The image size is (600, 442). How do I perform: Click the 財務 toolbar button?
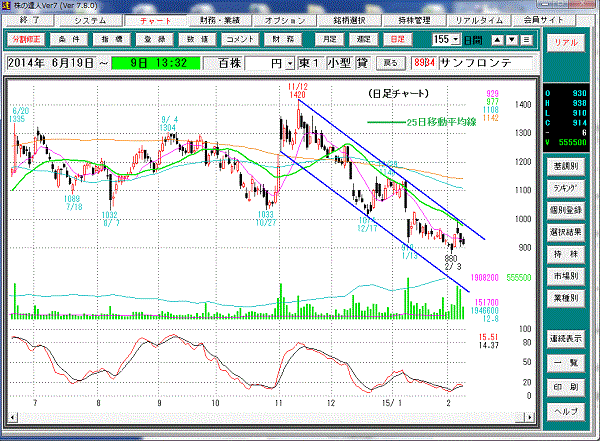click(283, 39)
